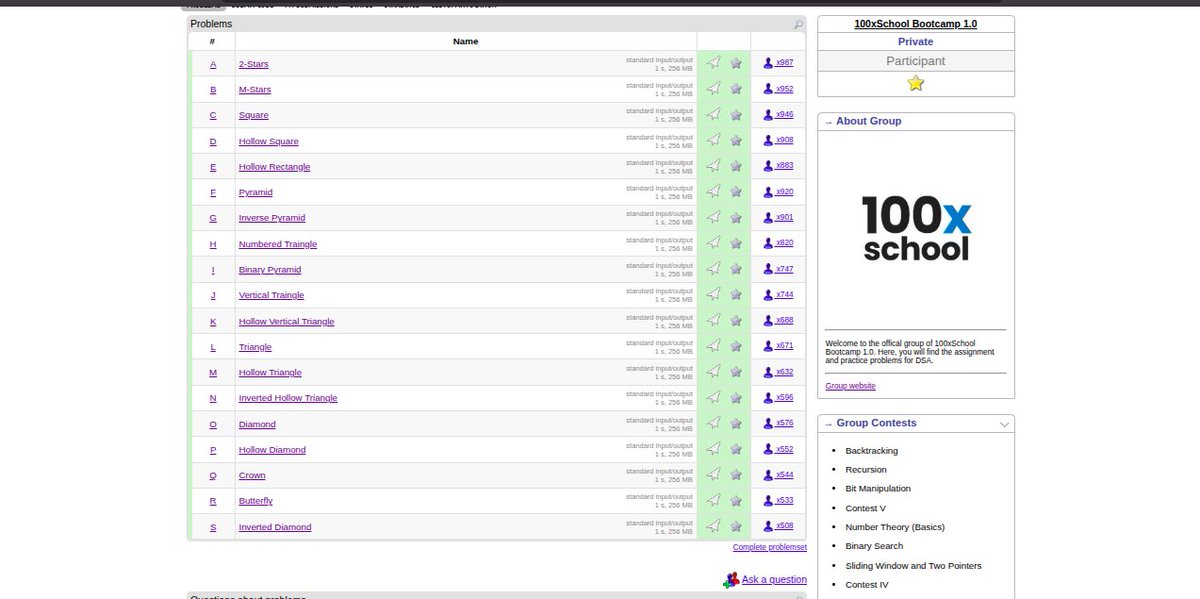Toggle favourite star for problem Square
This screenshot has width=1200, height=599.
point(736,115)
